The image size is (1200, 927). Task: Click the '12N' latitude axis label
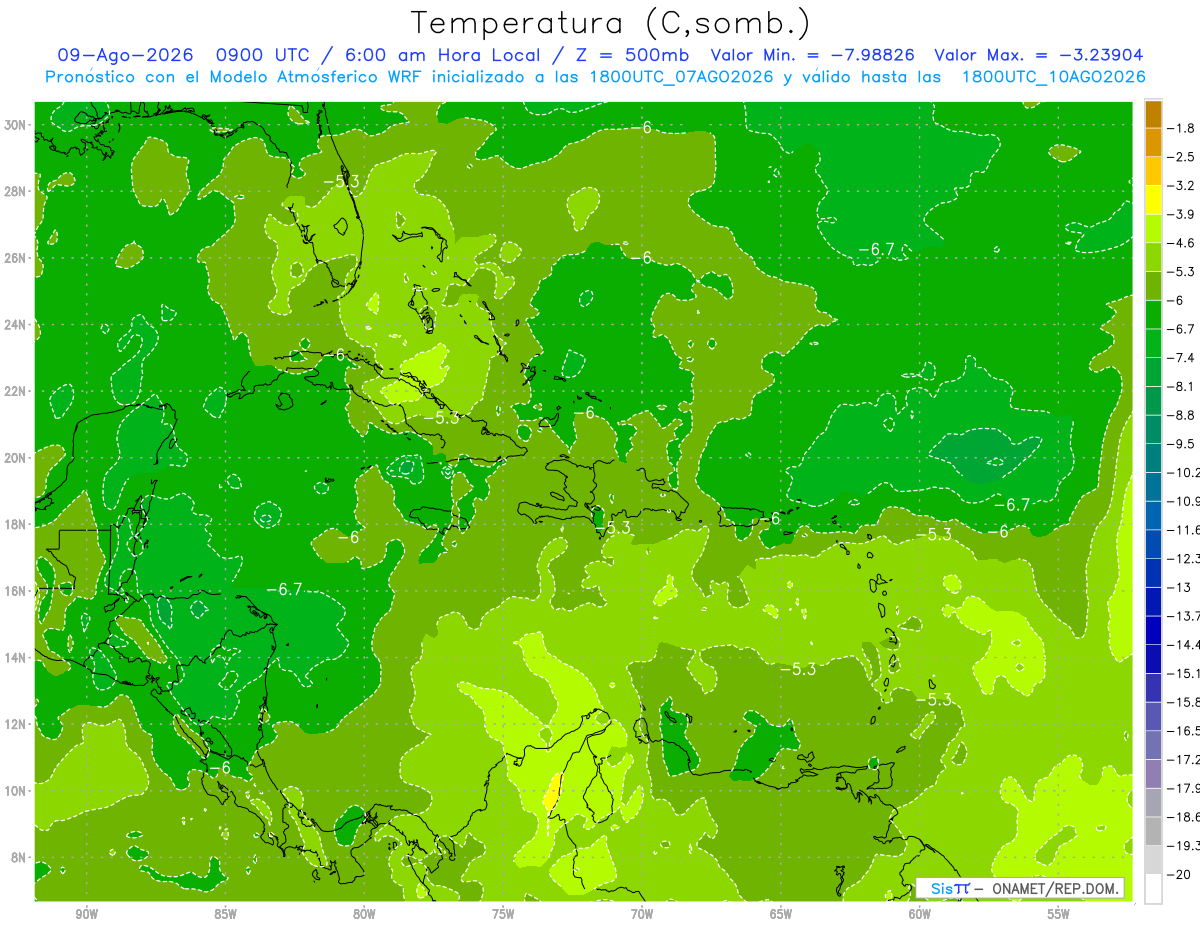[x=17, y=724]
